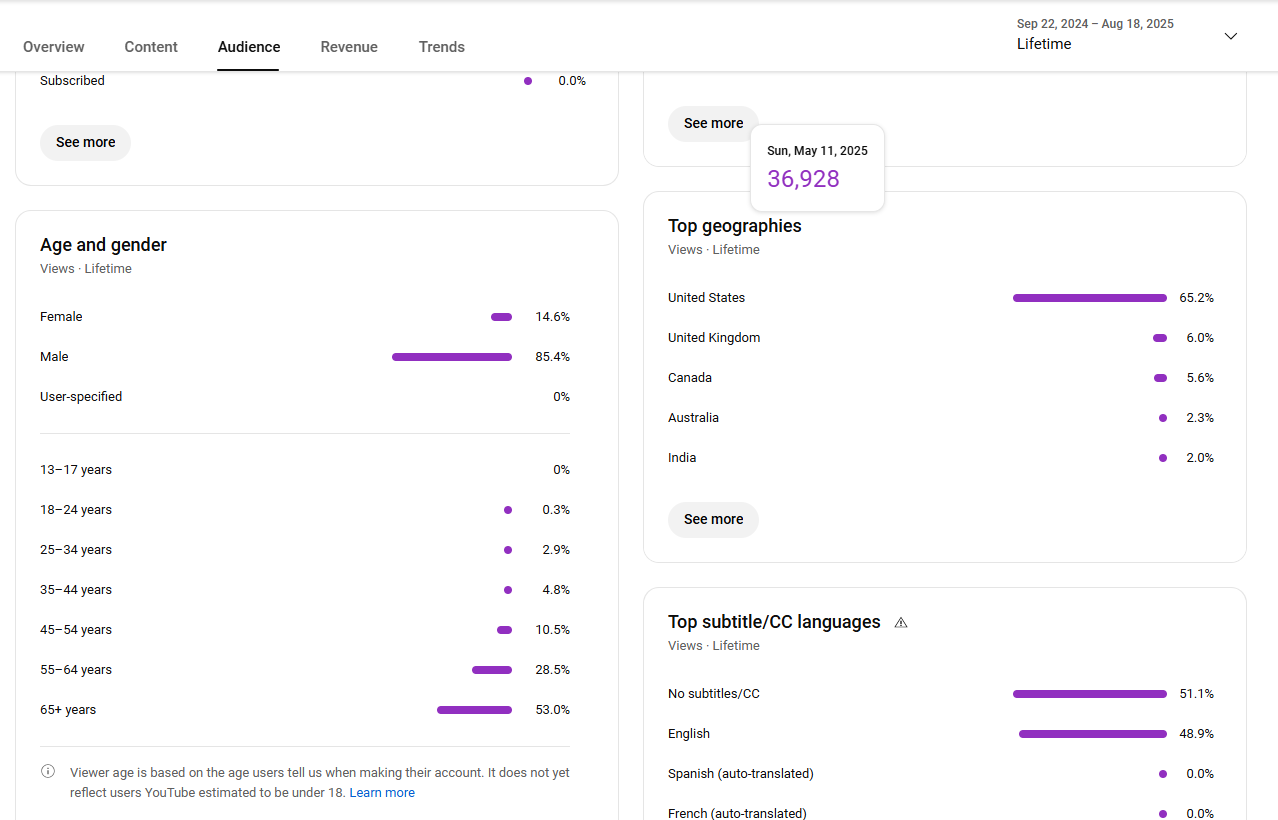Click the Age and gender heading
Screen dimensions: 1278x820
(x=103, y=245)
